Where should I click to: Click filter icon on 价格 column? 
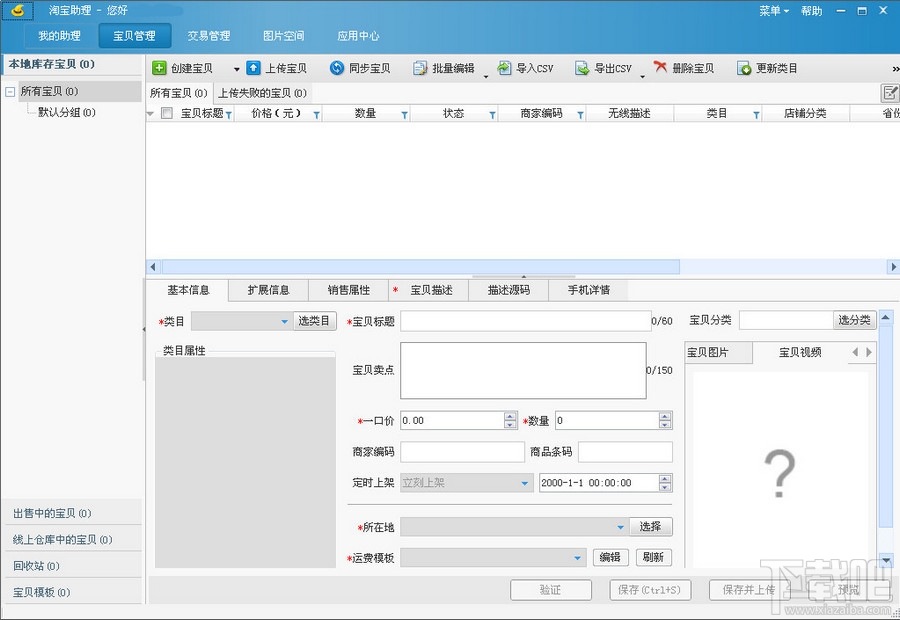coord(316,115)
